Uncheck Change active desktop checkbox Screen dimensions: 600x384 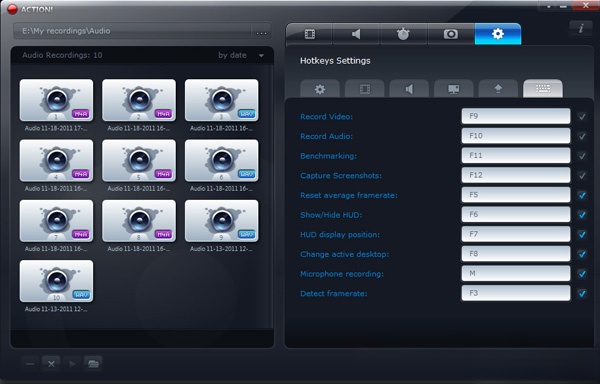pos(582,254)
